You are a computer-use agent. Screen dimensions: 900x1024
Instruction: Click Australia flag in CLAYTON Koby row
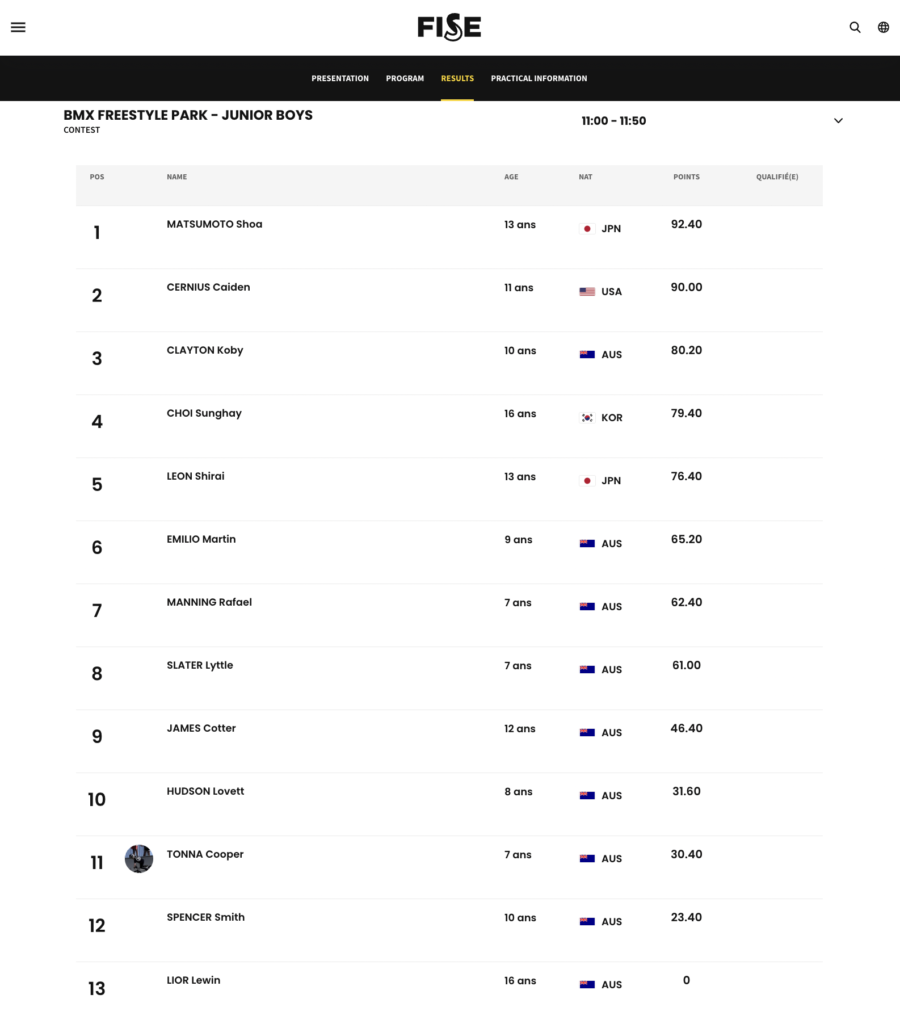[x=587, y=355]
